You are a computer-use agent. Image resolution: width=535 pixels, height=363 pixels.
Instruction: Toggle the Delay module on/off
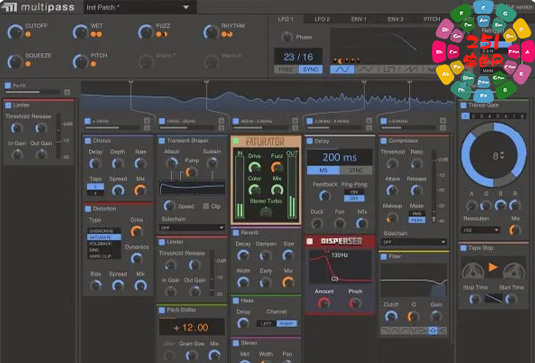coord(309,141)
